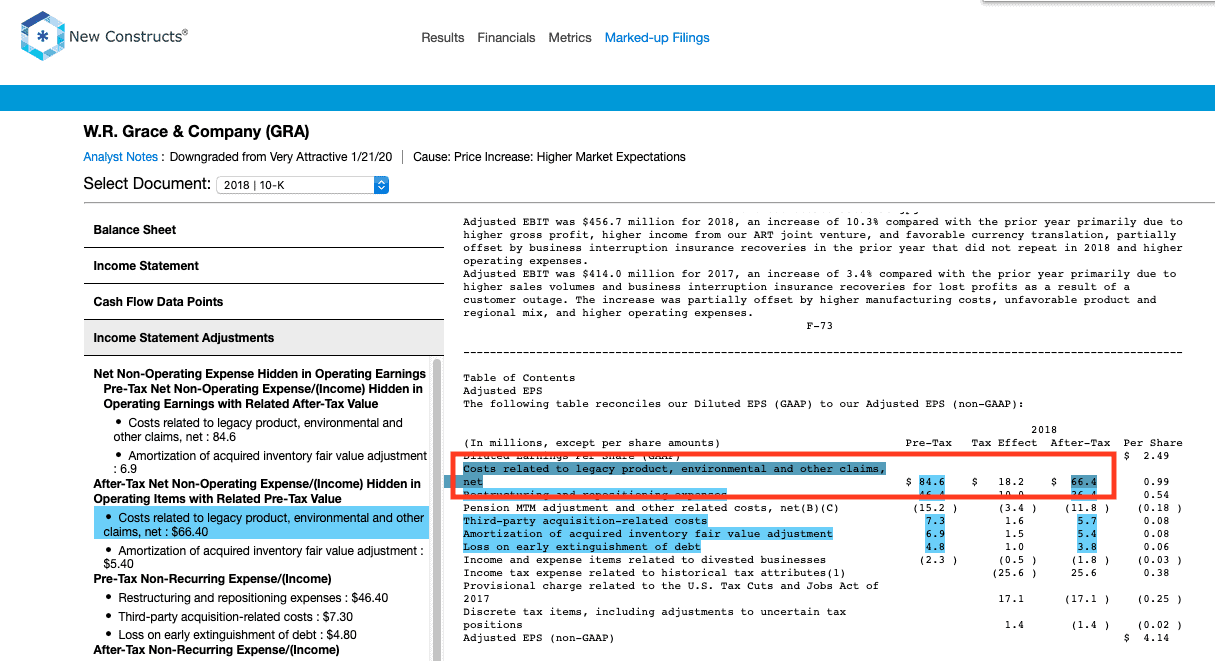Click highlighted pre-tax value 7.3
1215x661 pixels.
[x=935, y=521]
